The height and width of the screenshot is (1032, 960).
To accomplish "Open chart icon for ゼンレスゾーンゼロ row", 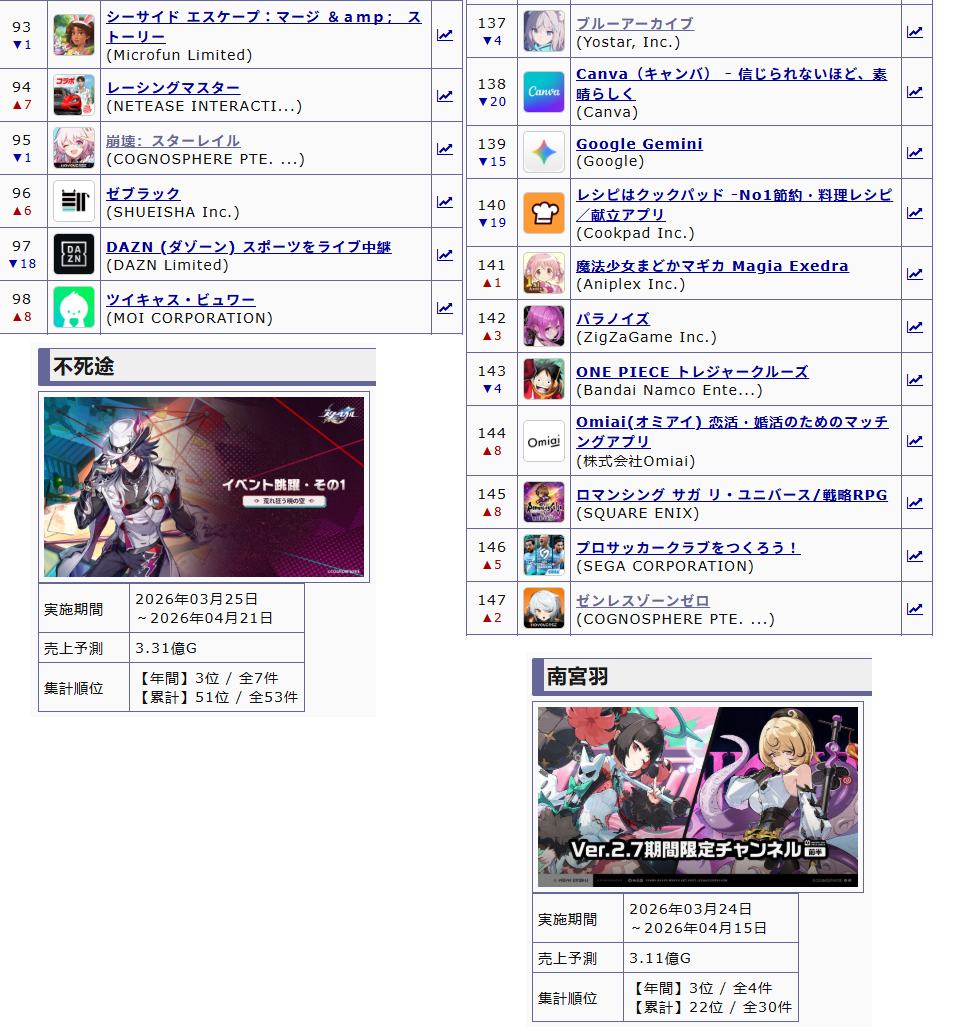I will point(915,609).
